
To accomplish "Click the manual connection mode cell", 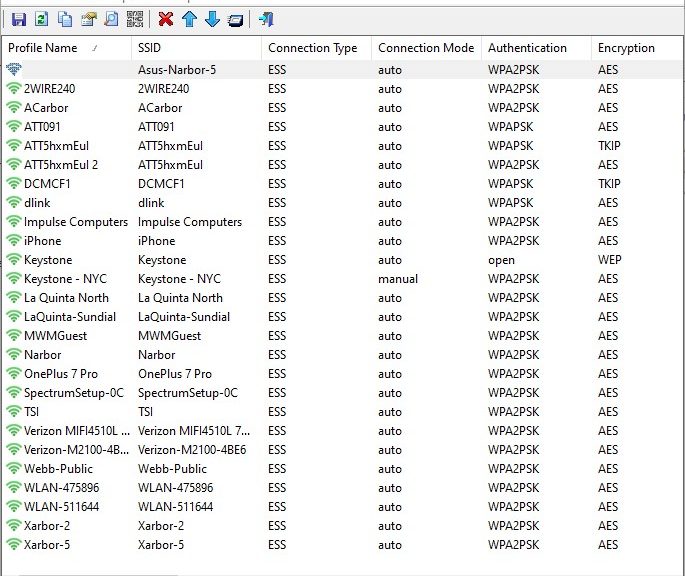I will click(398, 279).
